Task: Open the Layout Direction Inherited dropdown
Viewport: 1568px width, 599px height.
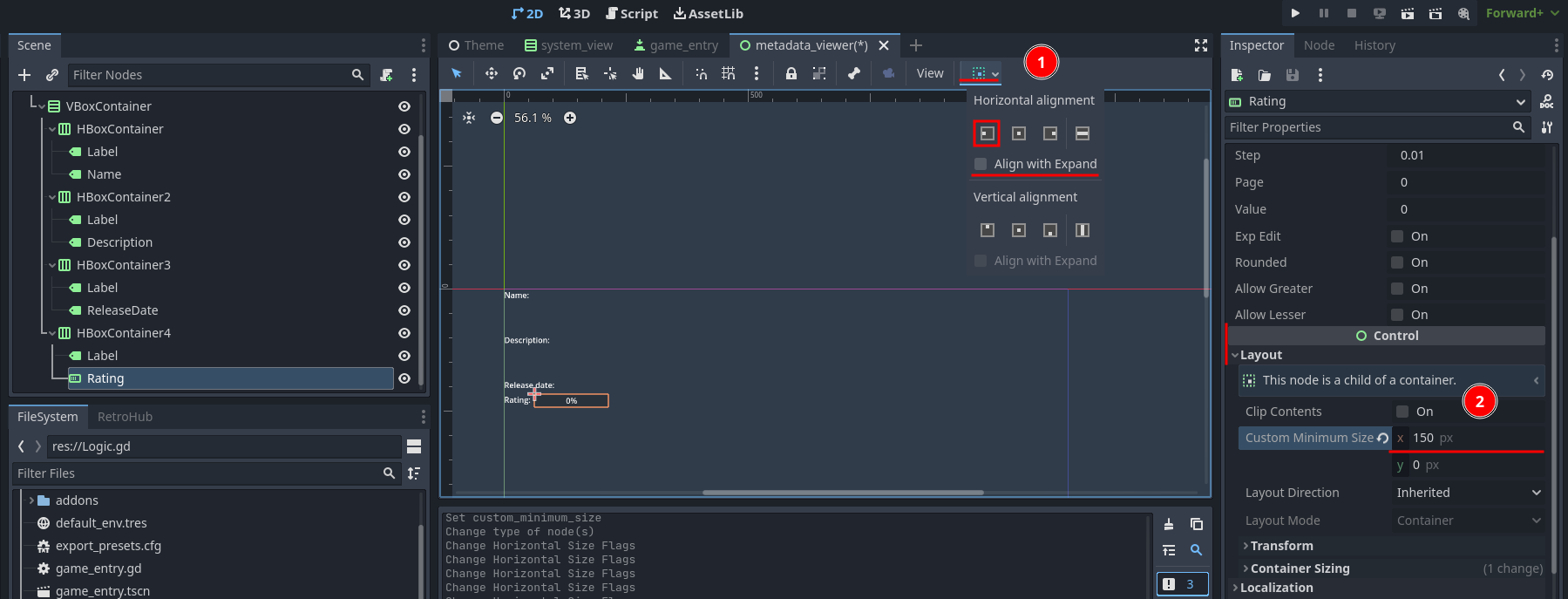Action: [x=1469, y=493]
